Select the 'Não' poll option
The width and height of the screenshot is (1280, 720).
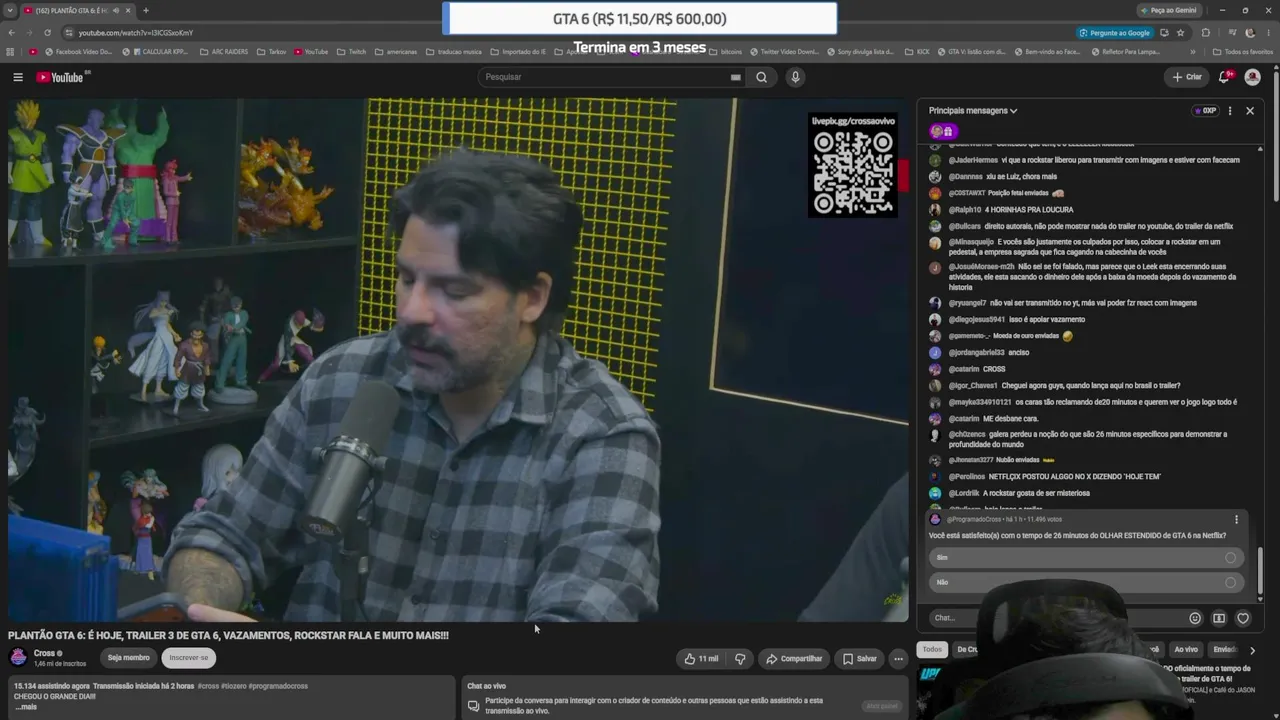[1086, 582]
